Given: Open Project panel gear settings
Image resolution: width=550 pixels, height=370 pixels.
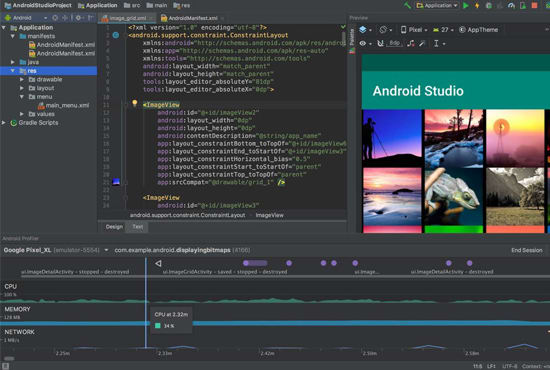Looking at the screenshot, I should click(78, 18).
